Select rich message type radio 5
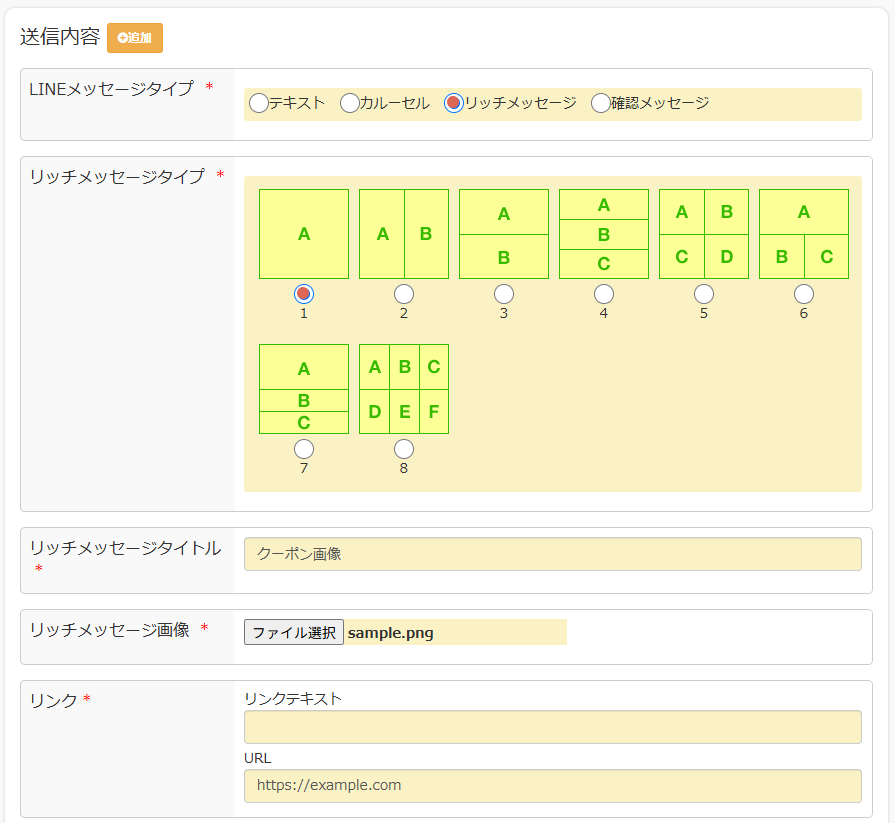The width and height of the screenshot is (895, 823). pos(704,294)
